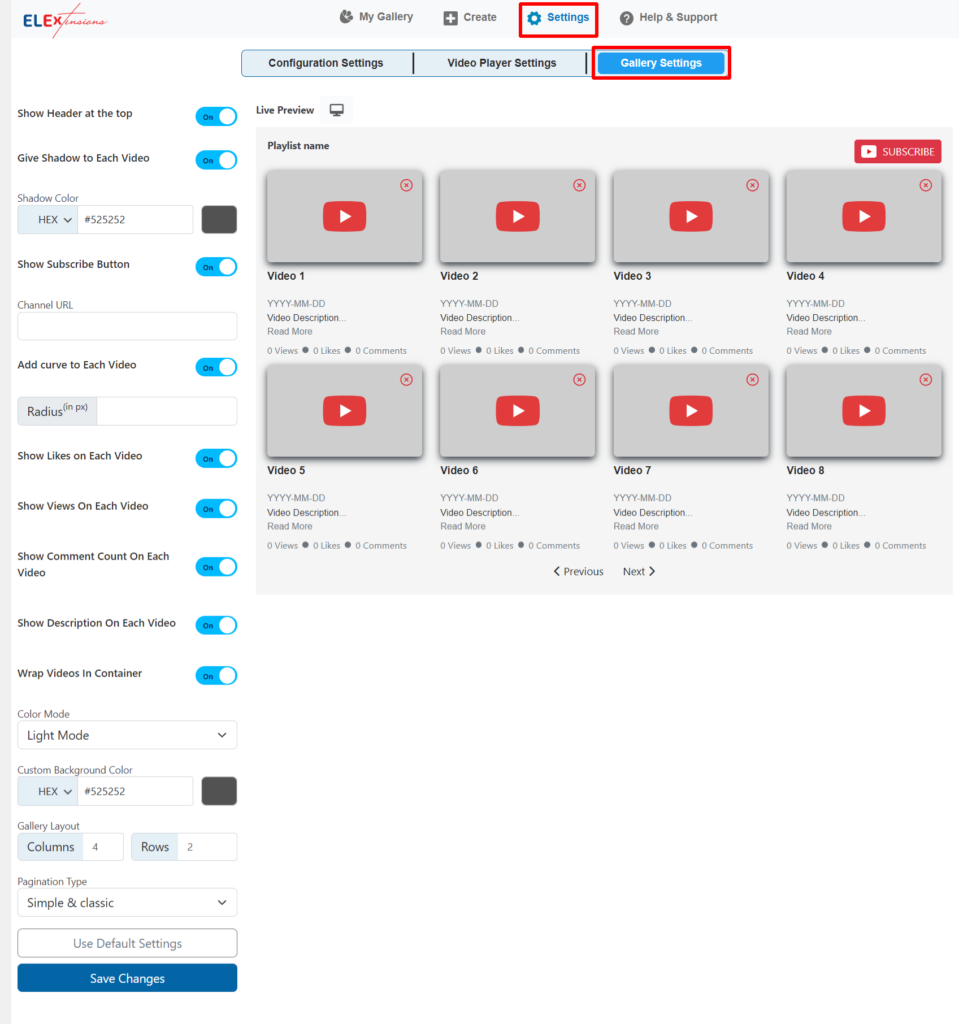Open the Color Mode dropdown

pos(127,735)
